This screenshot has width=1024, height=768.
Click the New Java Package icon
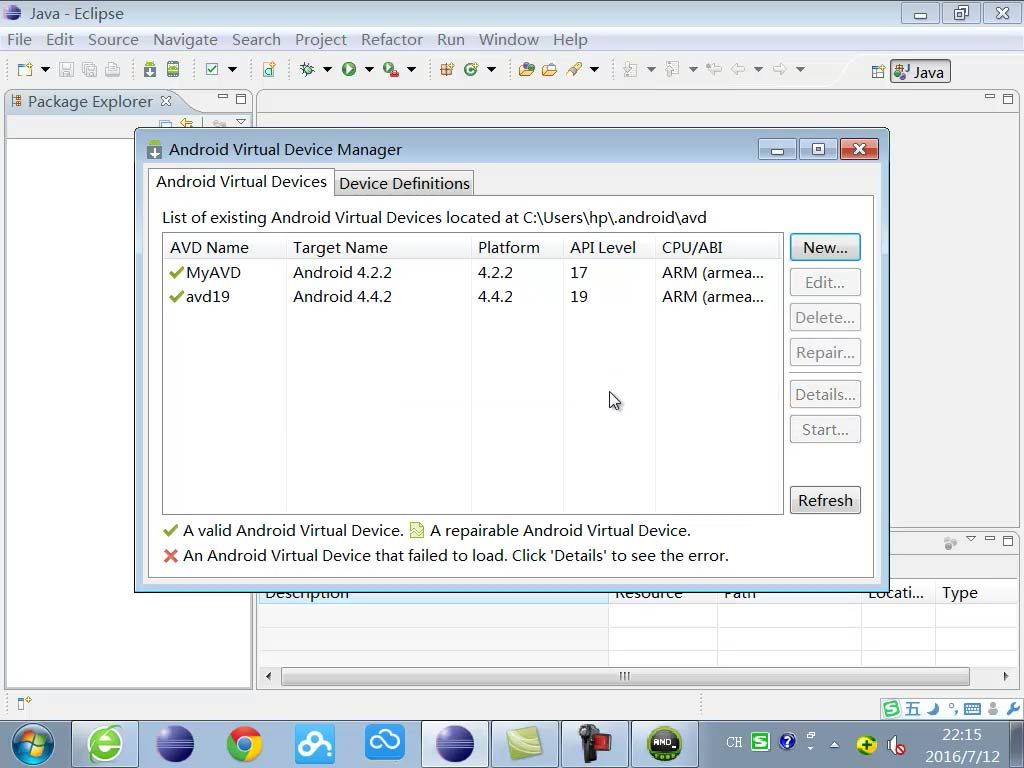[x=447, y=69]
